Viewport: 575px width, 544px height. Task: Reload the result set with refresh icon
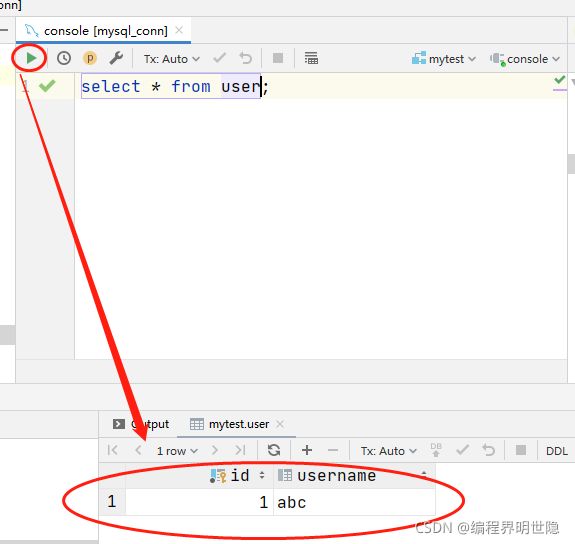[274, 450]
